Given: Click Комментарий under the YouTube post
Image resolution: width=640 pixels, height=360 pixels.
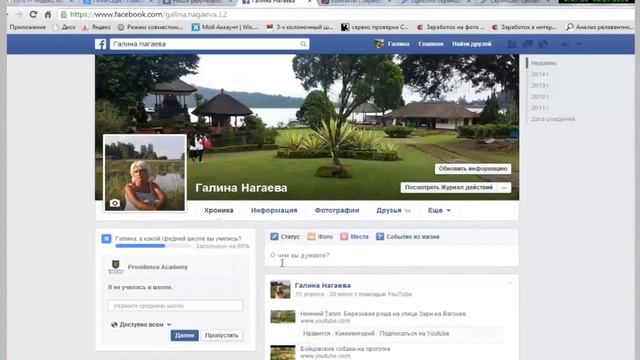Looking at the screenshot, I should tap(355, 333).
